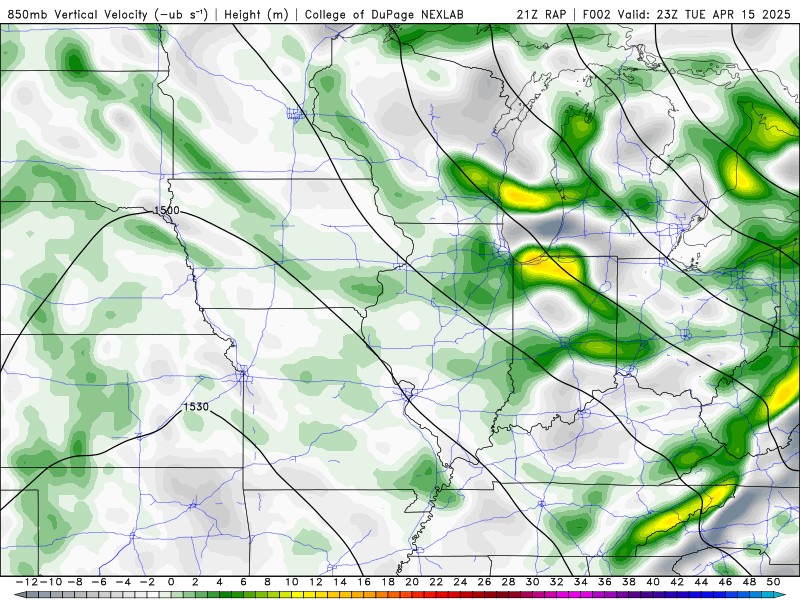Click the 4 value on the color scale
Screen dimensions: 800x600
(x=219, y=582)
